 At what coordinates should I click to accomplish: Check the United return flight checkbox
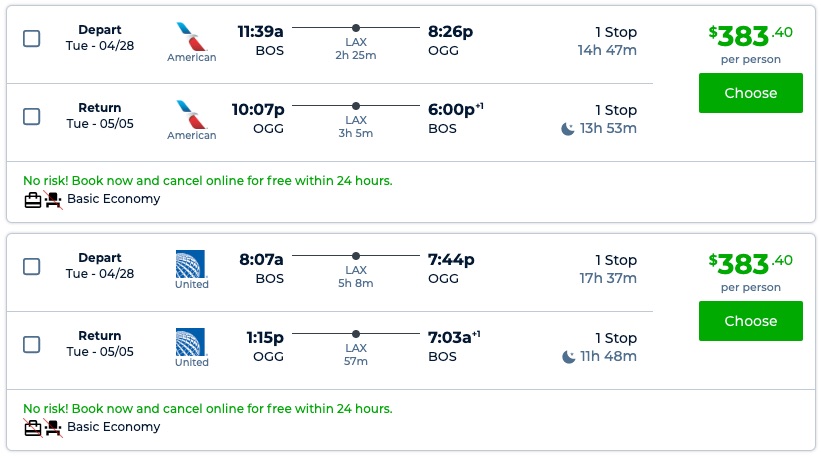[32, 344]
